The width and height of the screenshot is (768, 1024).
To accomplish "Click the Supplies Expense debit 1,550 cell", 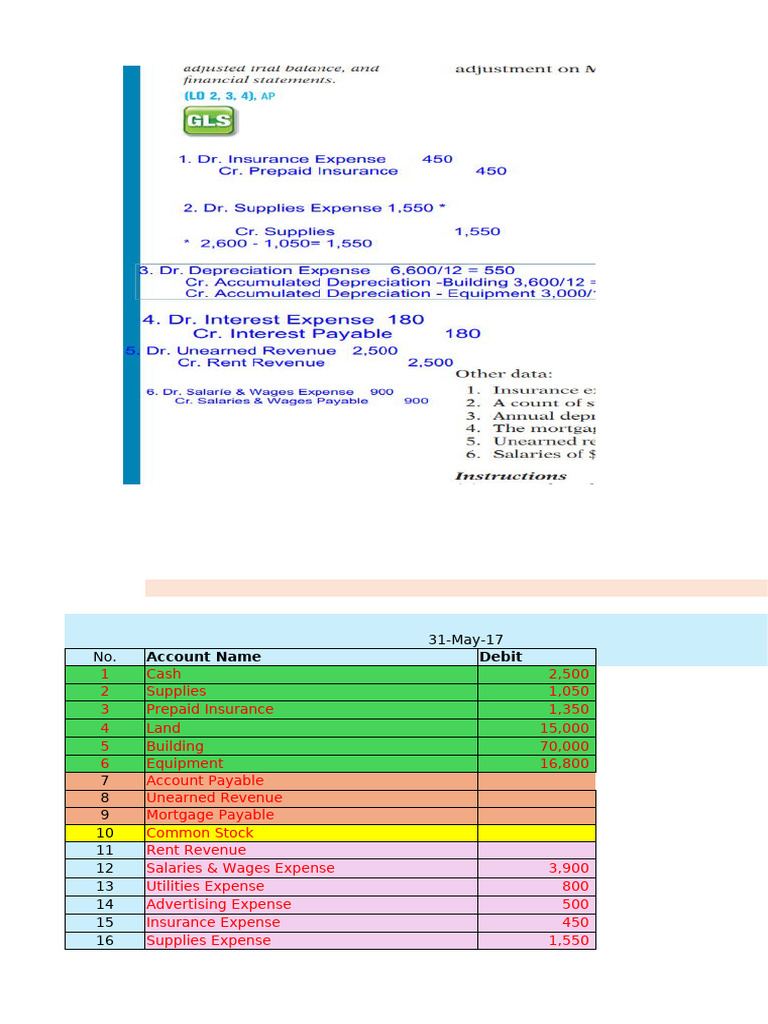I will pos(537,940).
